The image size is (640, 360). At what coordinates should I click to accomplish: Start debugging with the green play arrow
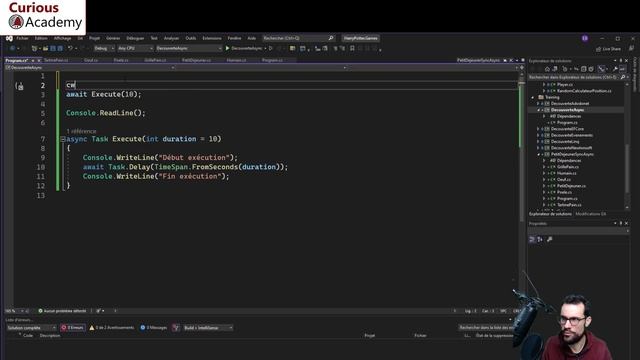(x=227, y=48)
